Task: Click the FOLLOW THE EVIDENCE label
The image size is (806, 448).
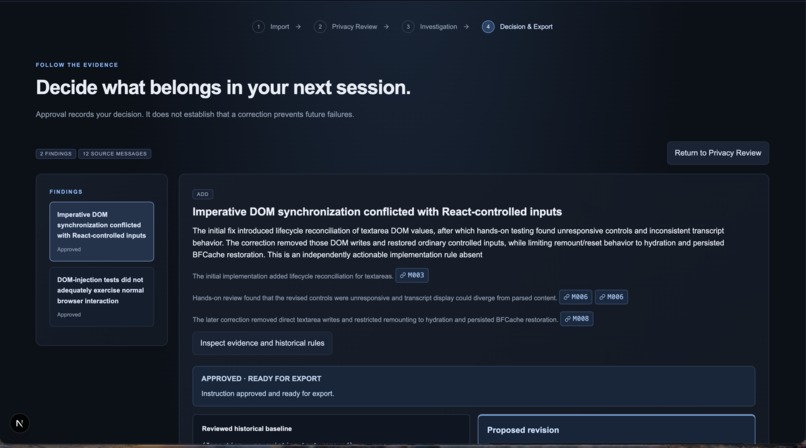Action: point(77,65)
